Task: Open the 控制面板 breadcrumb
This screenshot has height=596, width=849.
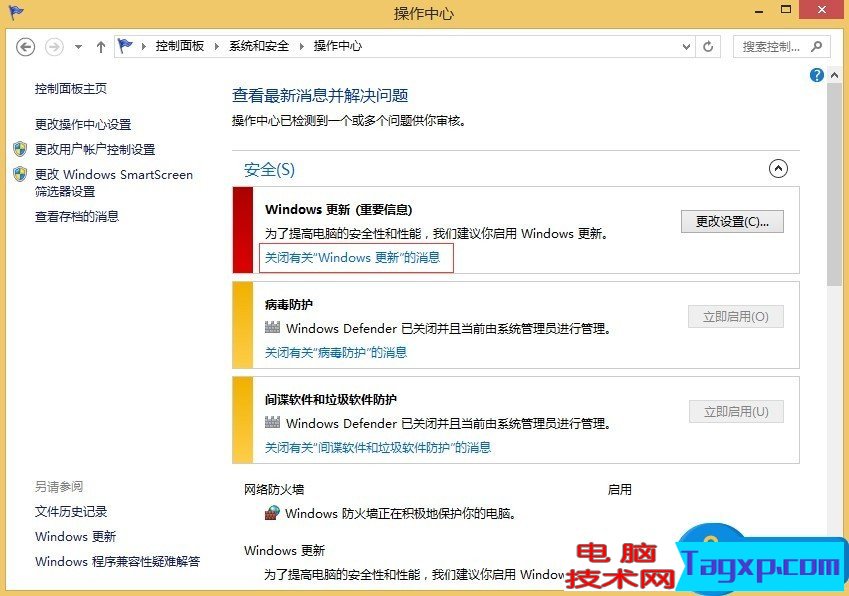Action: coord(180,46)
